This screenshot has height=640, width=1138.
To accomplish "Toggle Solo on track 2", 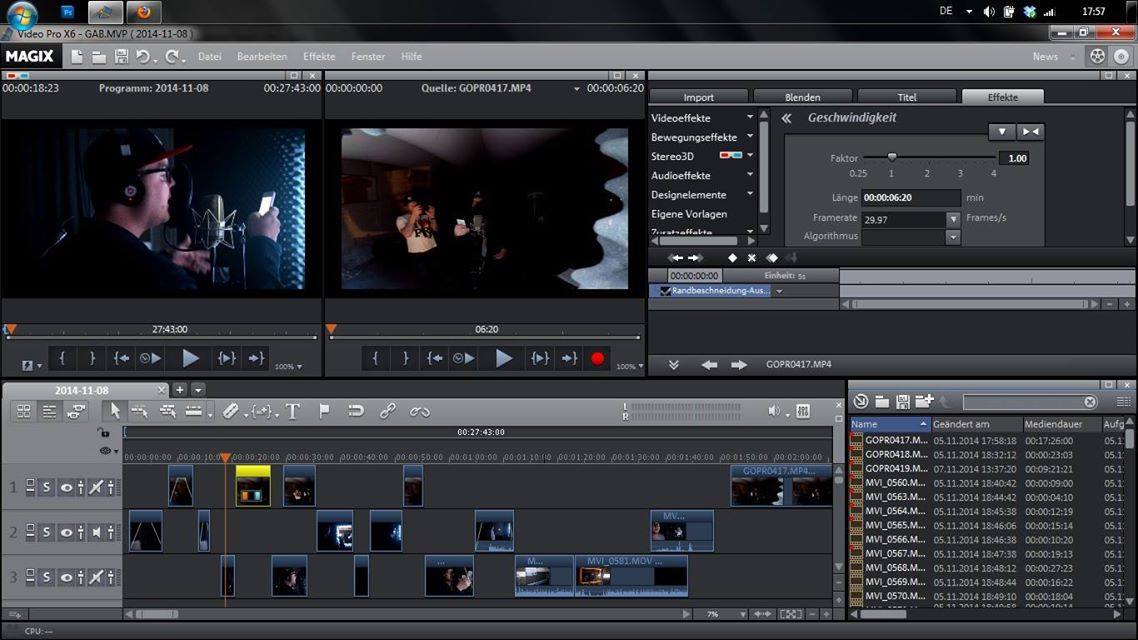I will [47, 532].
